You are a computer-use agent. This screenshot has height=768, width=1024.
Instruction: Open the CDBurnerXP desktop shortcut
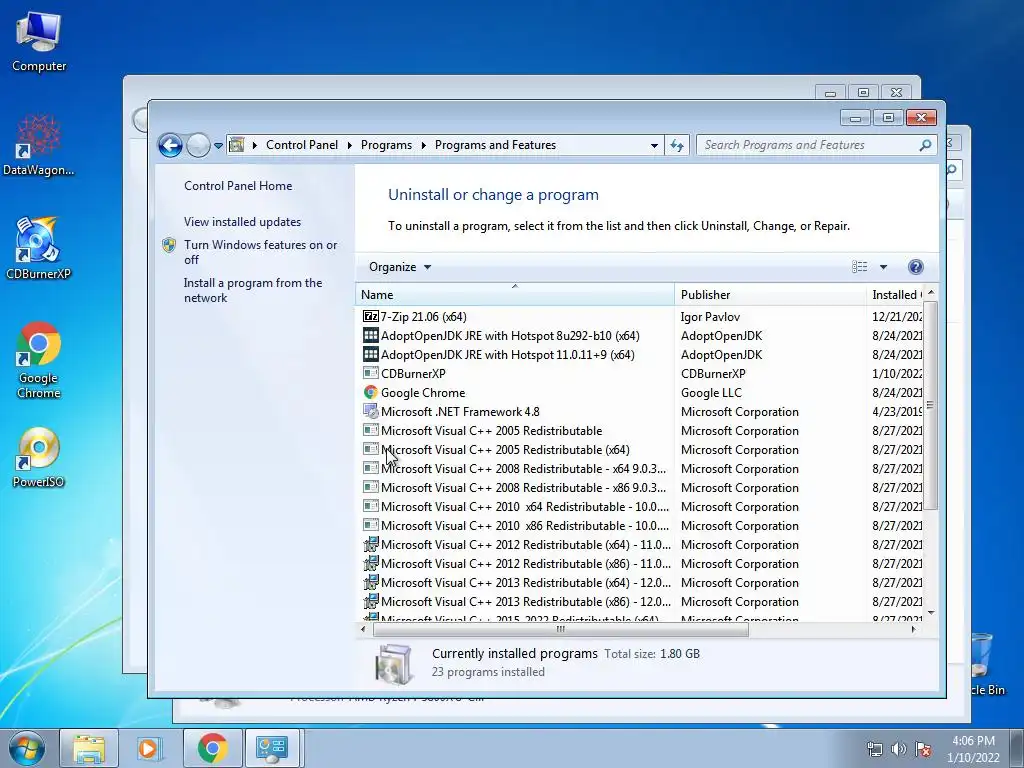tap(39, 248)
